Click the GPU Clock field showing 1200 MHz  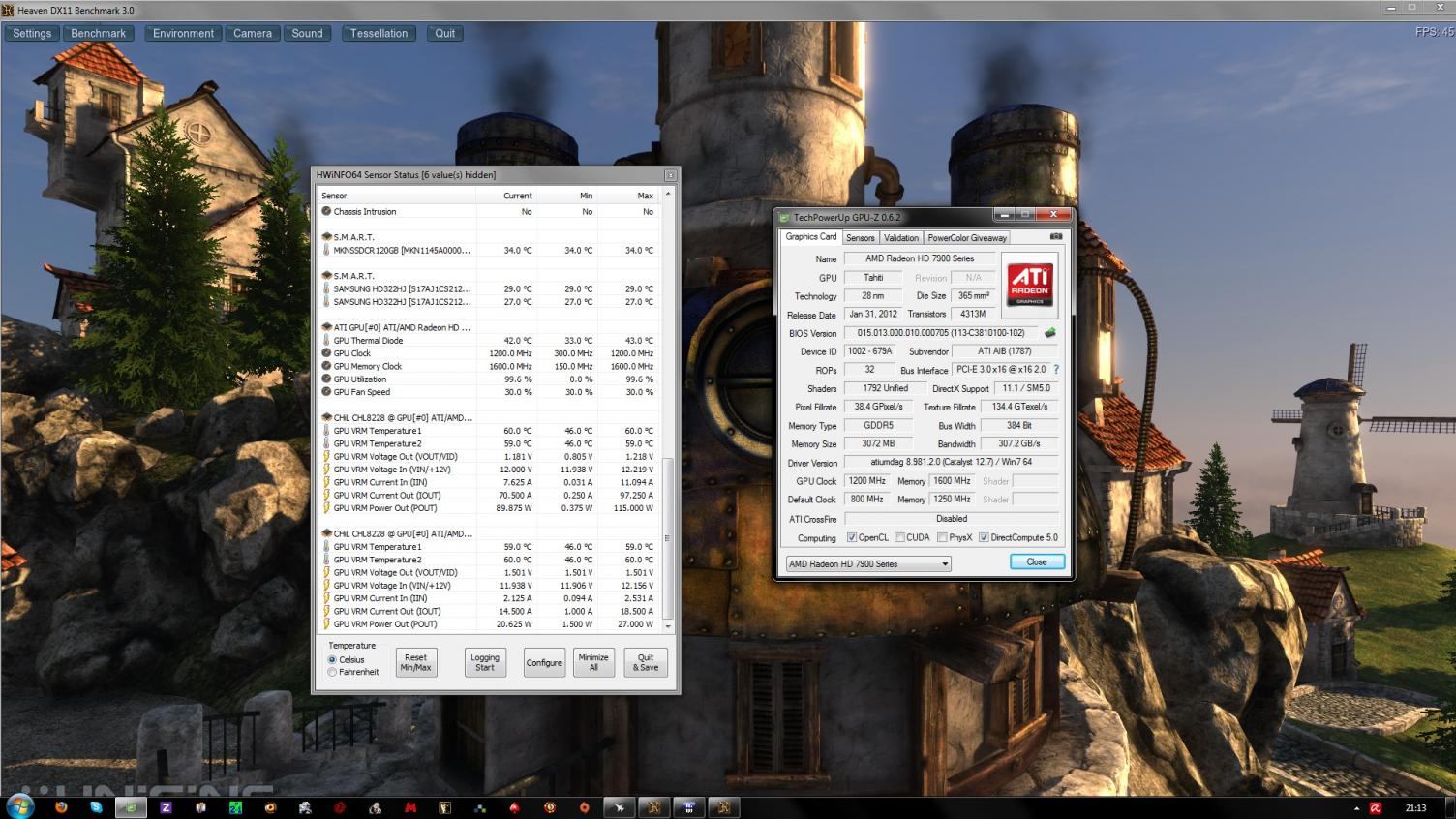tap(866, 481)
